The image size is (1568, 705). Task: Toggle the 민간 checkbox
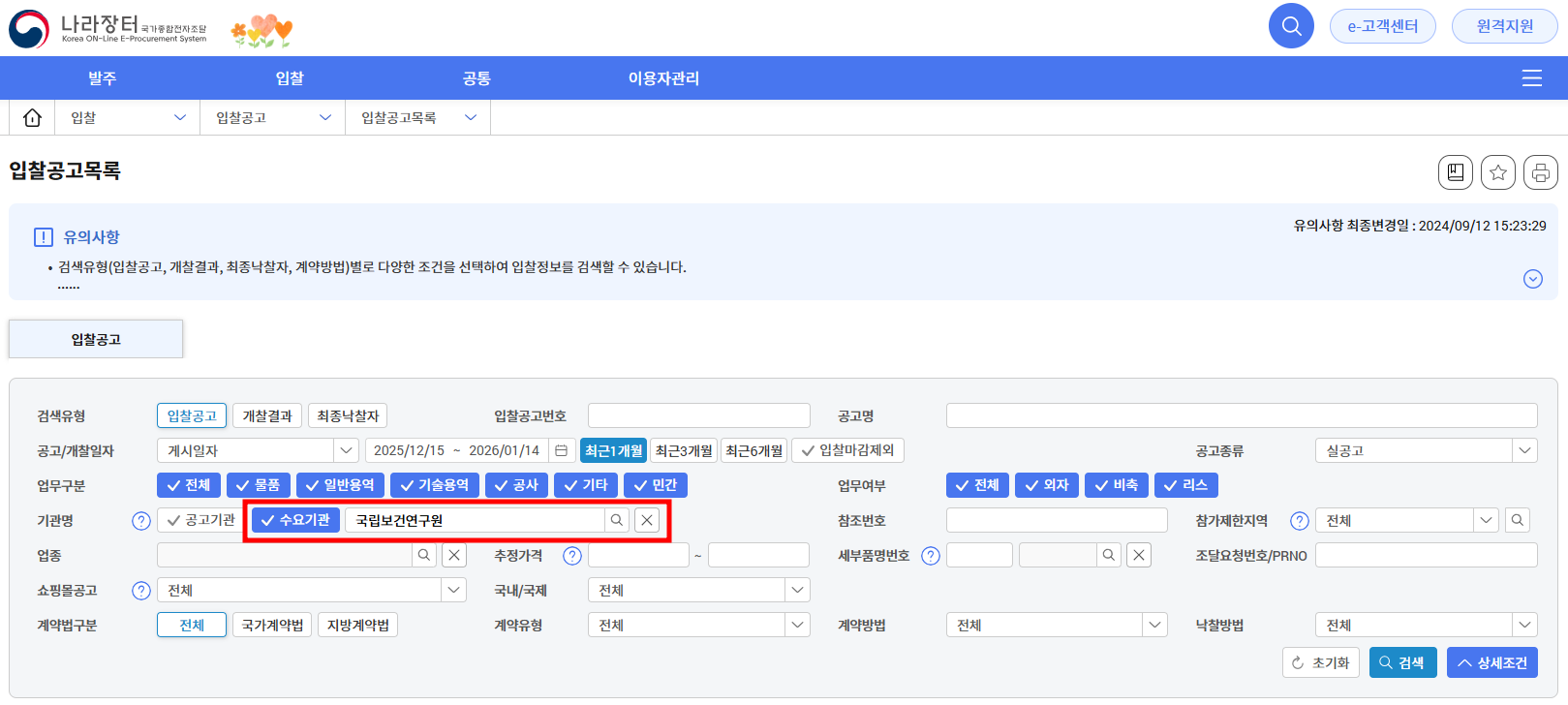(656, 485)
